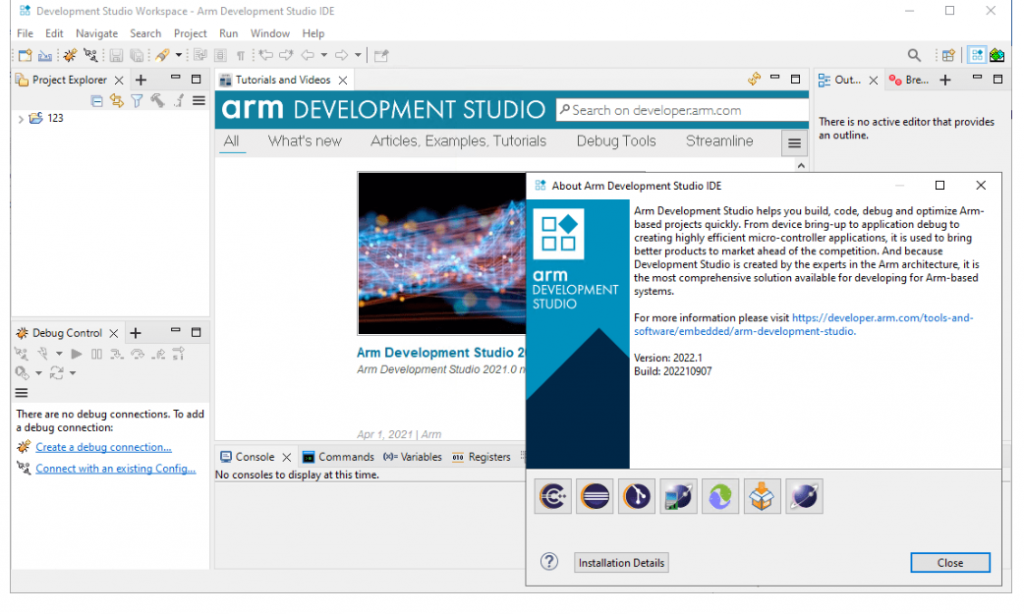Click plus icon next to Breakpoints tab
The width and height of the screenshot is (1024, 614).
pos(945,80)
